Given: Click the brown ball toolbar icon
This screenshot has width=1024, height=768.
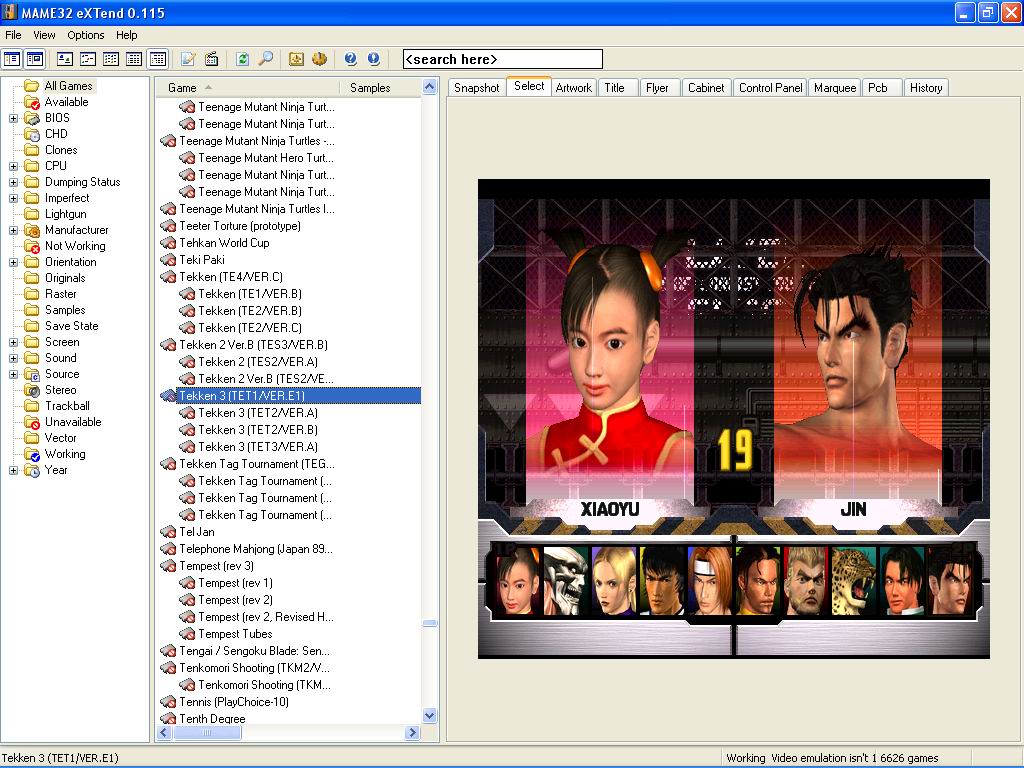Looking at the screenshot, I should click(319, 59).
